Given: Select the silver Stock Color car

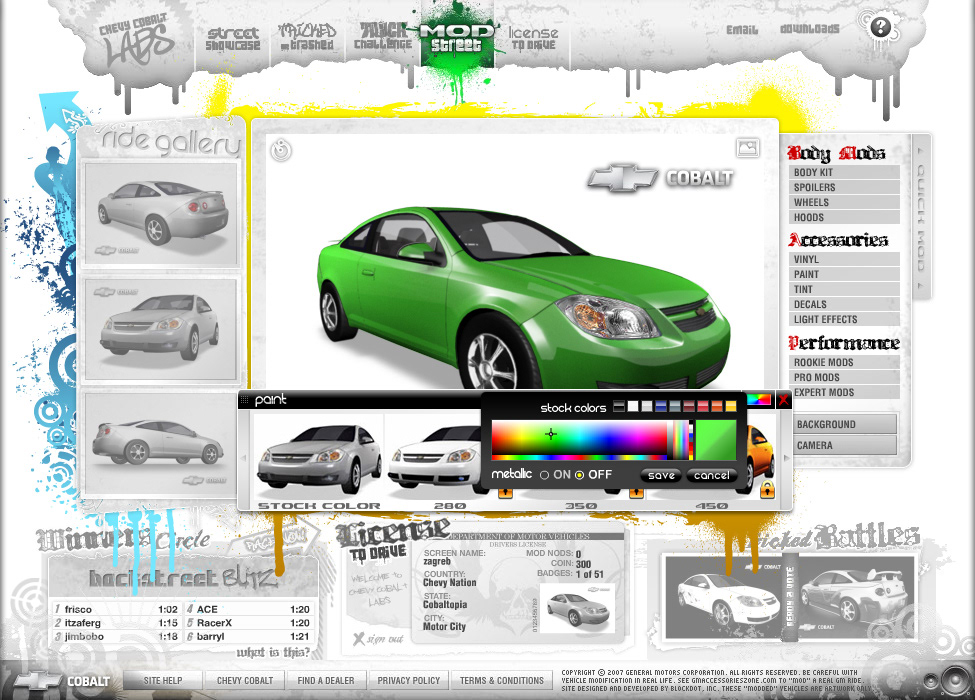Looking at the screenshot, I should pyautogui.click(x=318, y=458).
